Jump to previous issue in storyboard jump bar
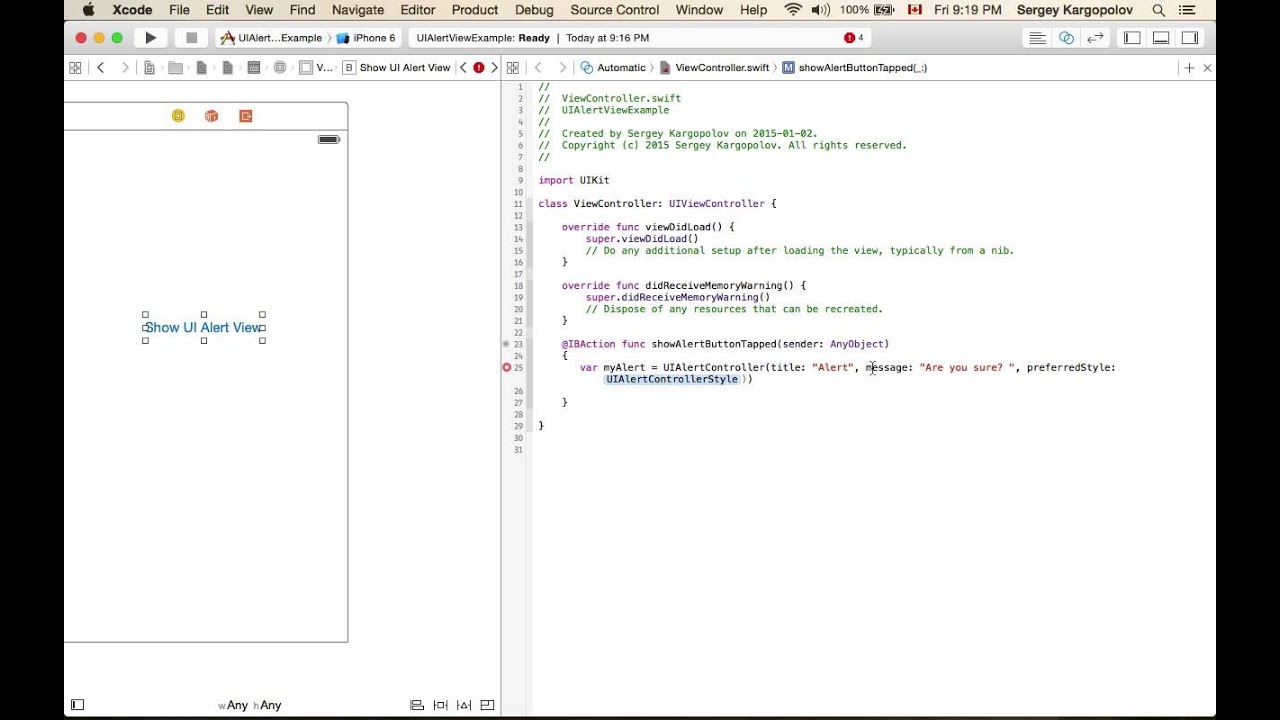Image resolution: width=1280 pixels, height=720 pixels. coord(463,68)
